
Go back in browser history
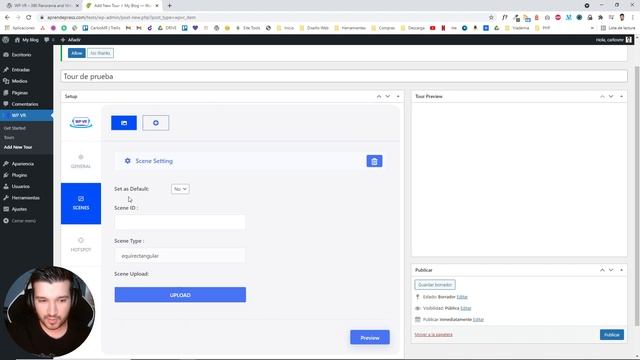[x=7, y=17]
